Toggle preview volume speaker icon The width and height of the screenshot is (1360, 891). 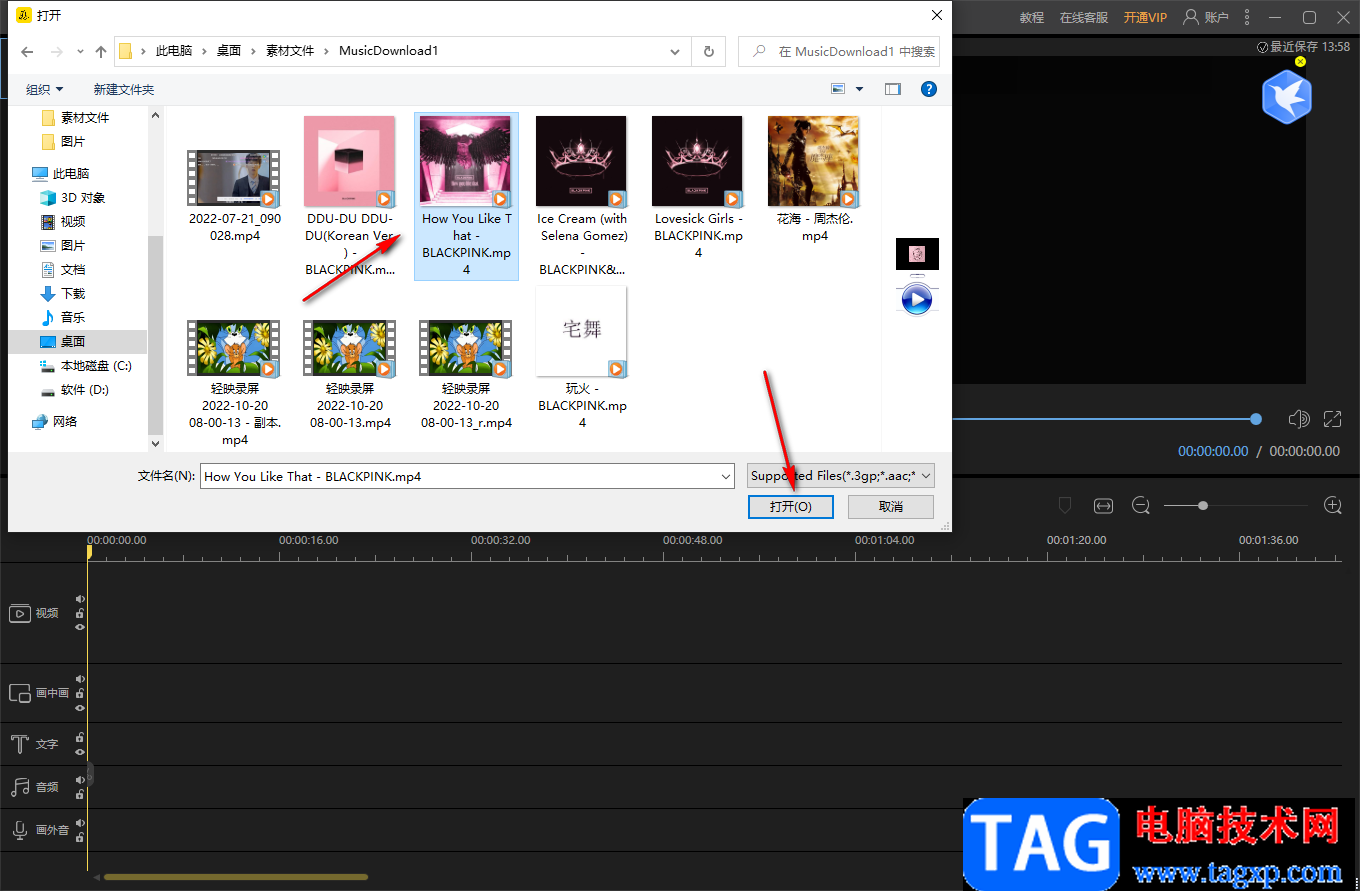coord(1299,419)
